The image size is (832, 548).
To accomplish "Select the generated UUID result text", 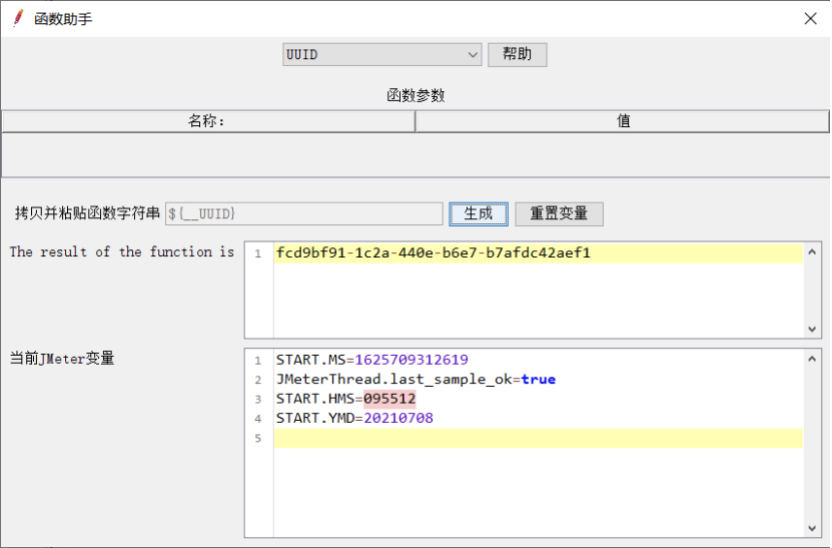I will tap(433, 253).
